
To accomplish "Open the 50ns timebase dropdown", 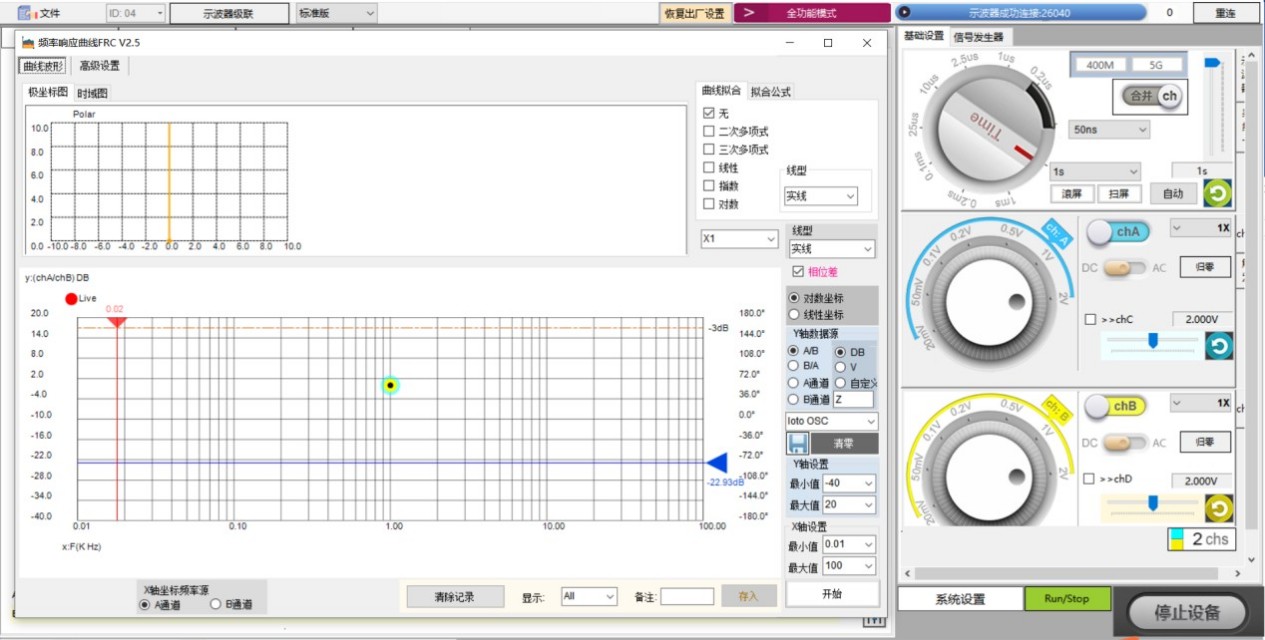I will 1110,129.
